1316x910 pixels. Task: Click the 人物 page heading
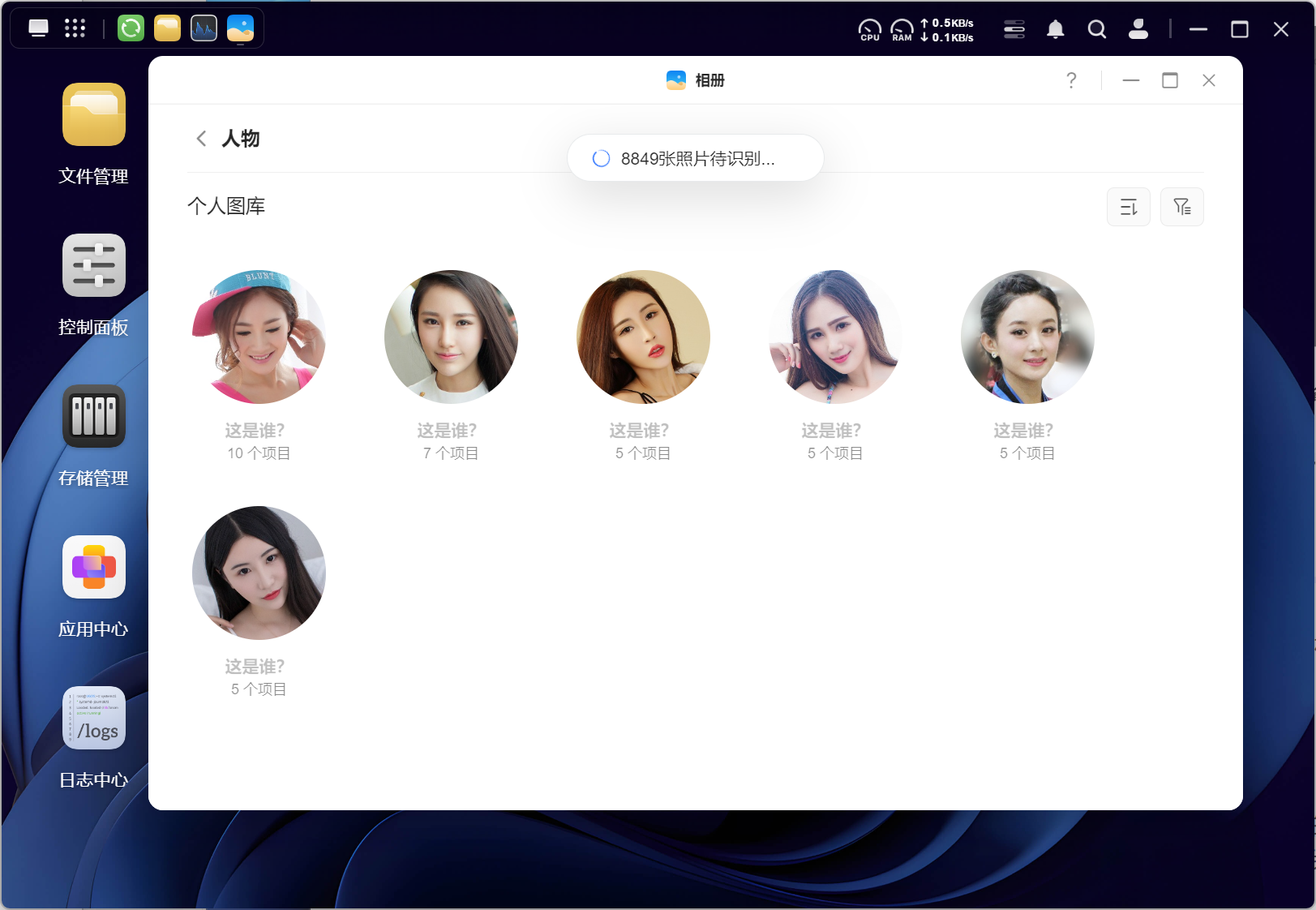pyautogui.click(x=241, y=139)
